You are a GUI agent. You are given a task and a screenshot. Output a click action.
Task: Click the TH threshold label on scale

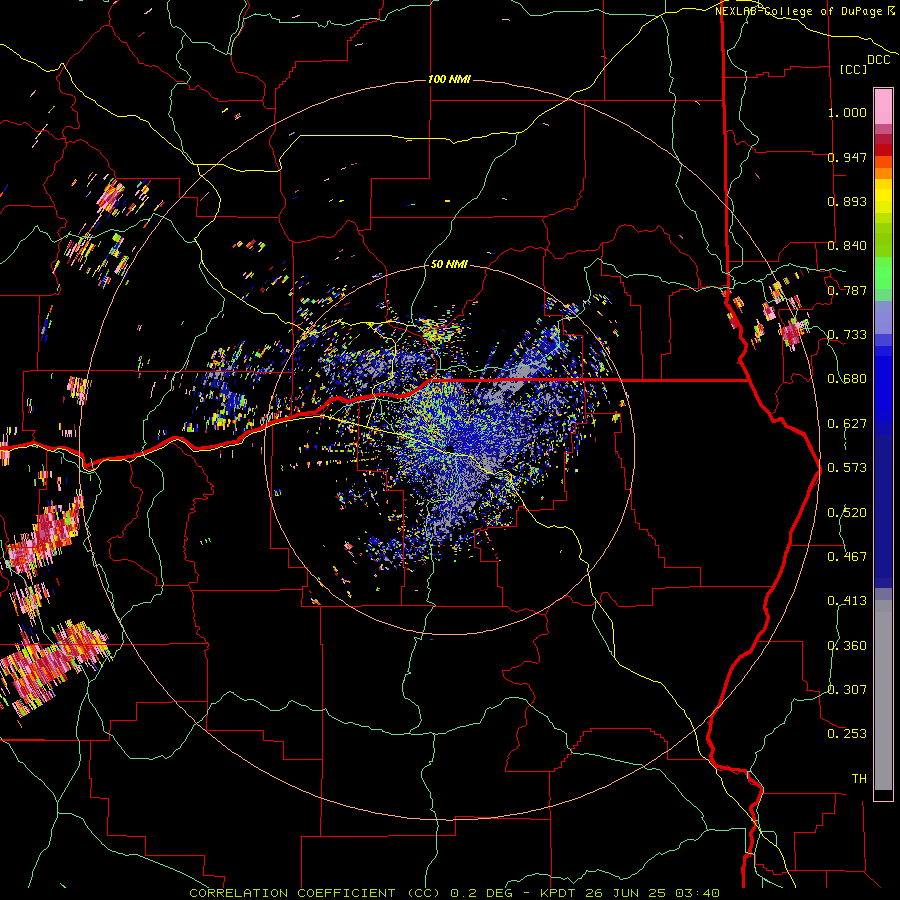(x=859, y=779)
